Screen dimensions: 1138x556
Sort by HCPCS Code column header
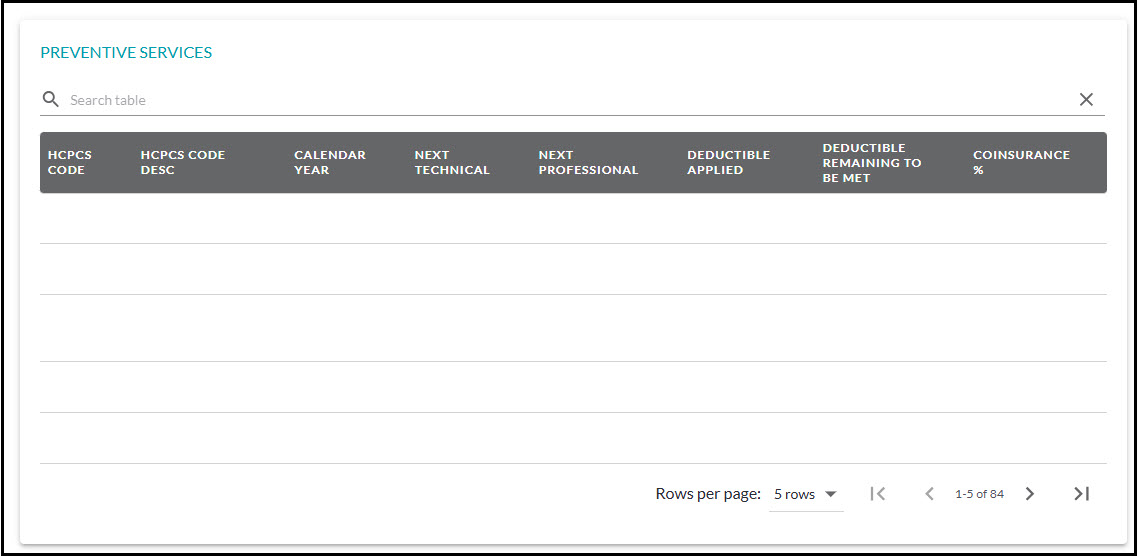pos(70,163)
